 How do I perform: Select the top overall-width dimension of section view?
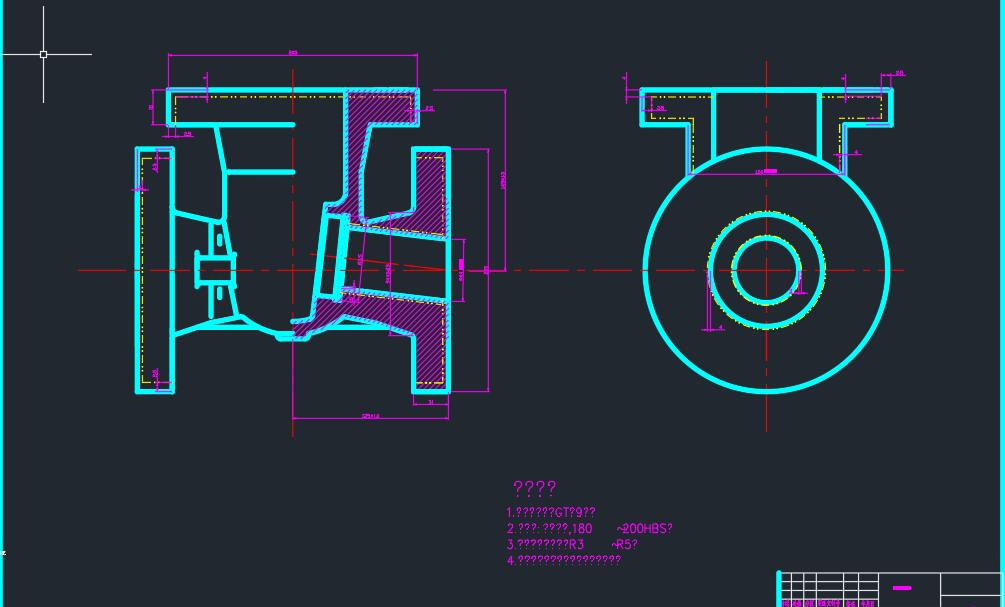[293, 55]
